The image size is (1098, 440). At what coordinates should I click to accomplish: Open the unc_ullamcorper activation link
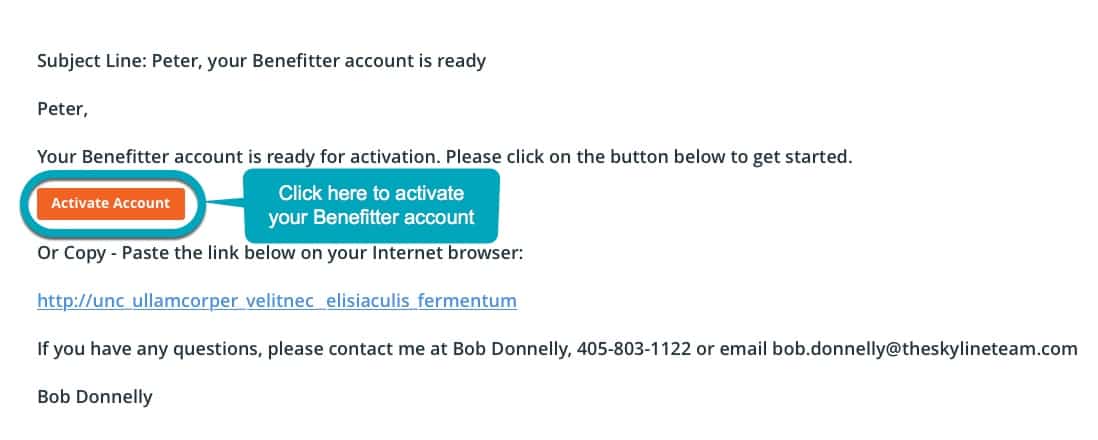click(x=277, y=301)
